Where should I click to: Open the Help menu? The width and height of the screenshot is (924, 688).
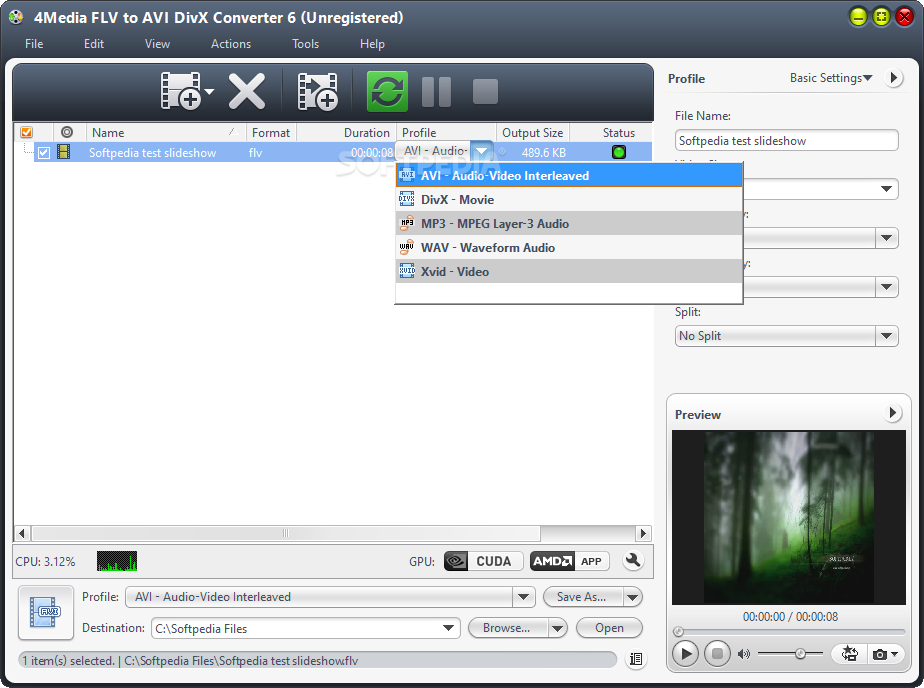point(372,44)
